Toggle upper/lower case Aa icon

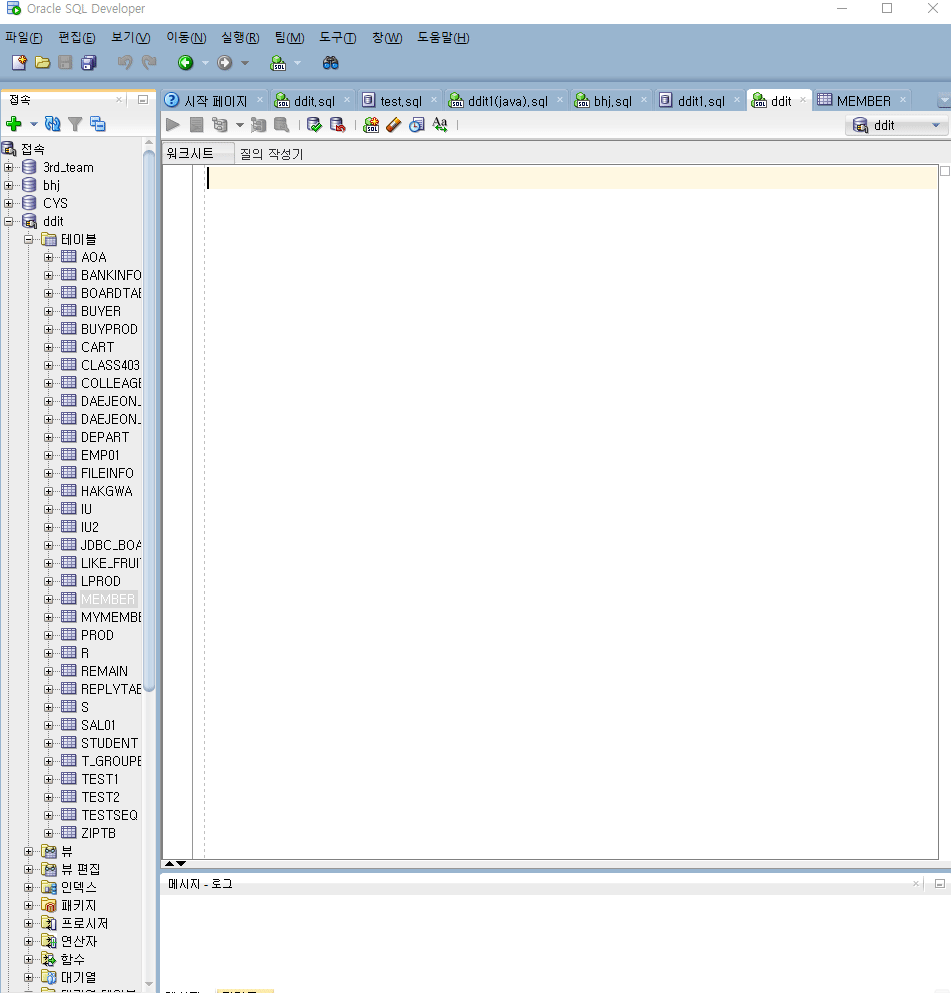click(x=440, y=125)
